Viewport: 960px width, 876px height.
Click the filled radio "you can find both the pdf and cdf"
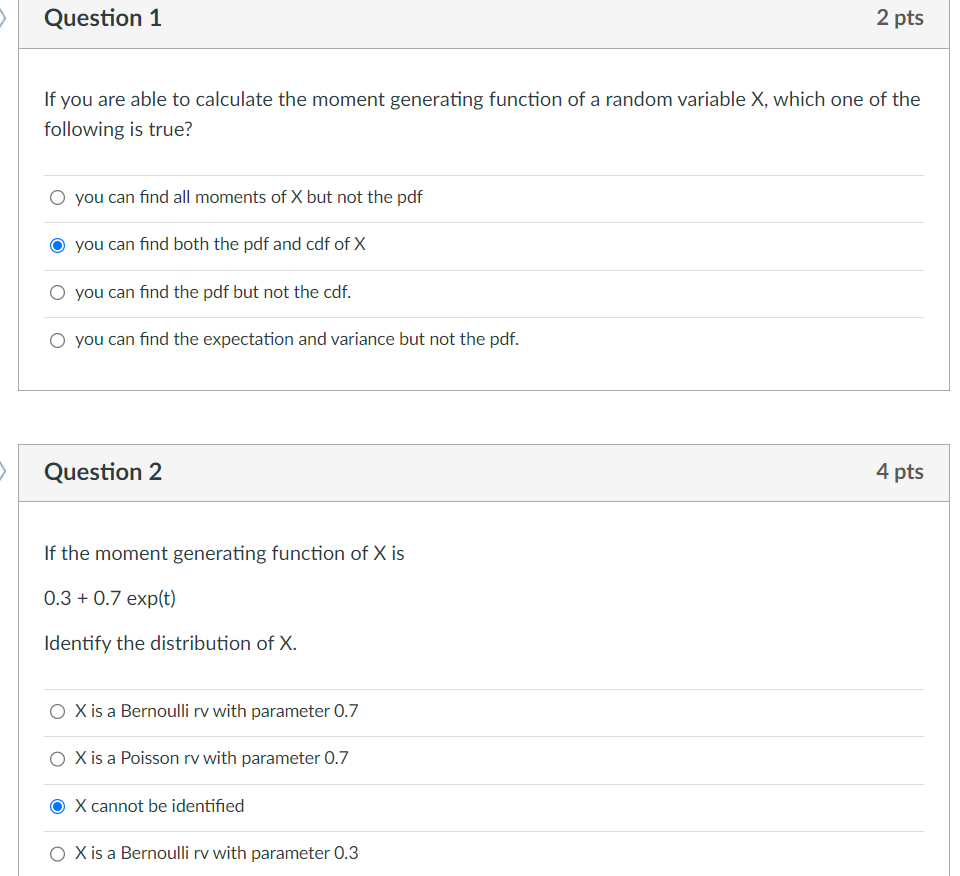point(57,244)
